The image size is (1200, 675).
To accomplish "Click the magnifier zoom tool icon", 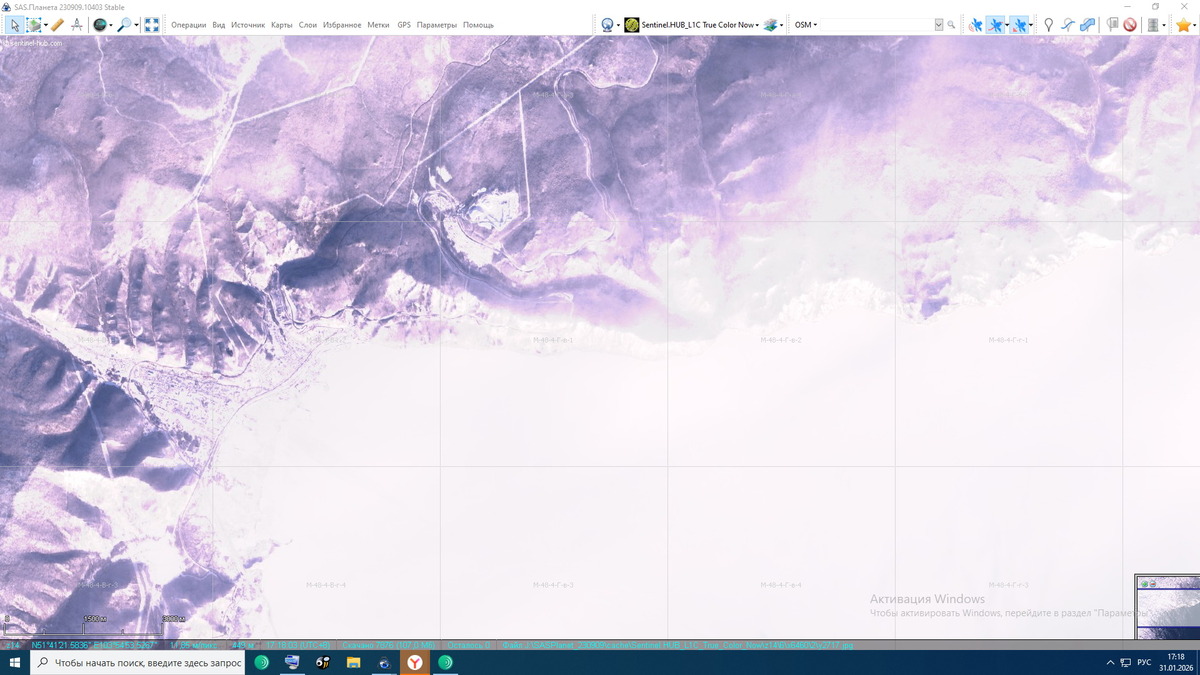I will pyautogui.click(x=125, y=25).
